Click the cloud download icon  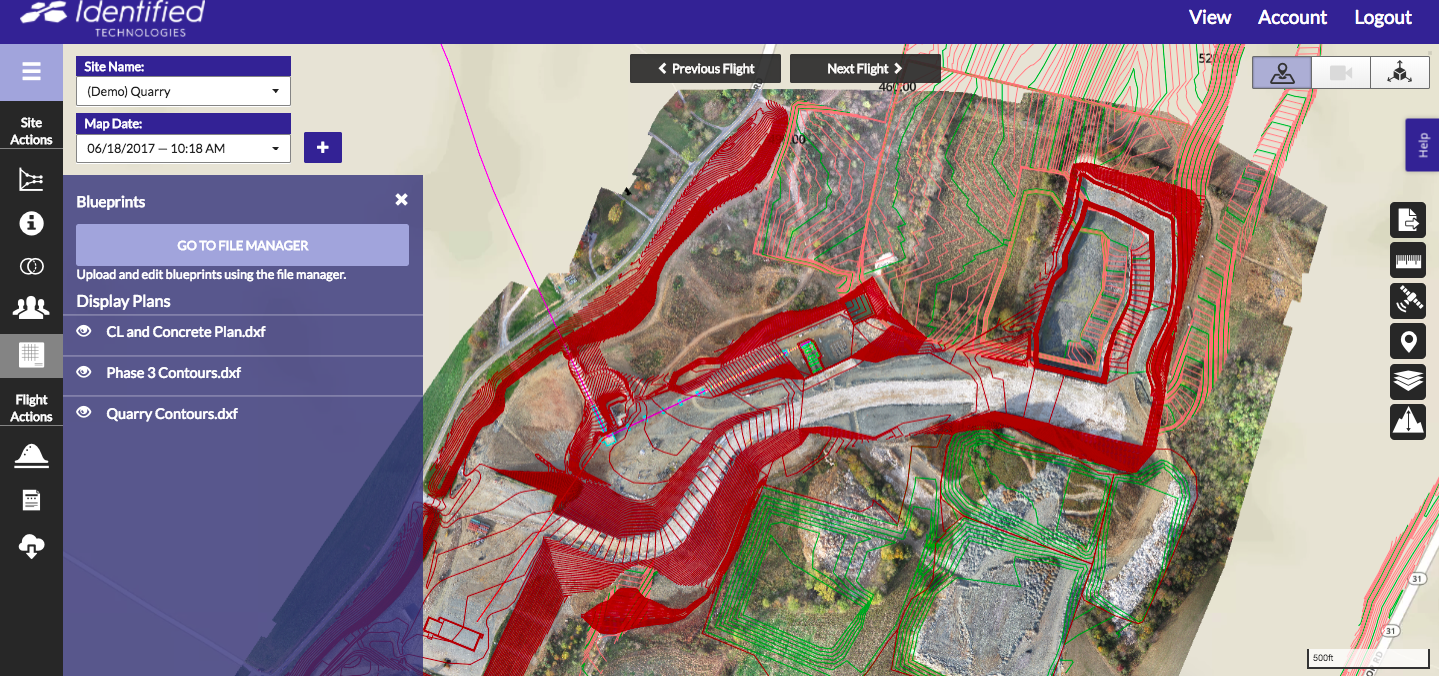tap(31, 545)
